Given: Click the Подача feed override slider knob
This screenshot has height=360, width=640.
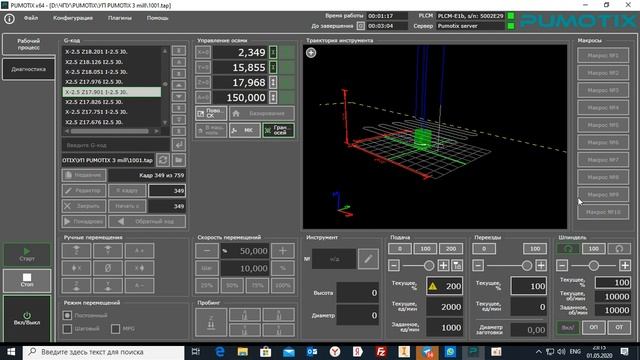Looking at the screenshot, I should (x=429, y=266).
